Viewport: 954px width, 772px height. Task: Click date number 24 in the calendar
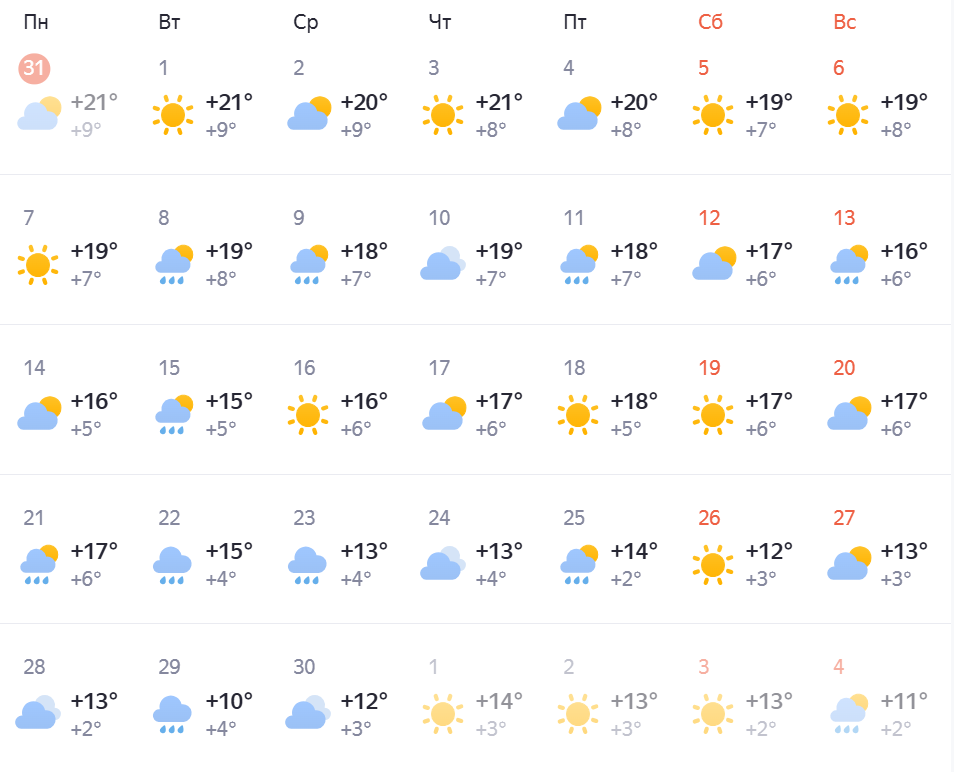[439, 518]
